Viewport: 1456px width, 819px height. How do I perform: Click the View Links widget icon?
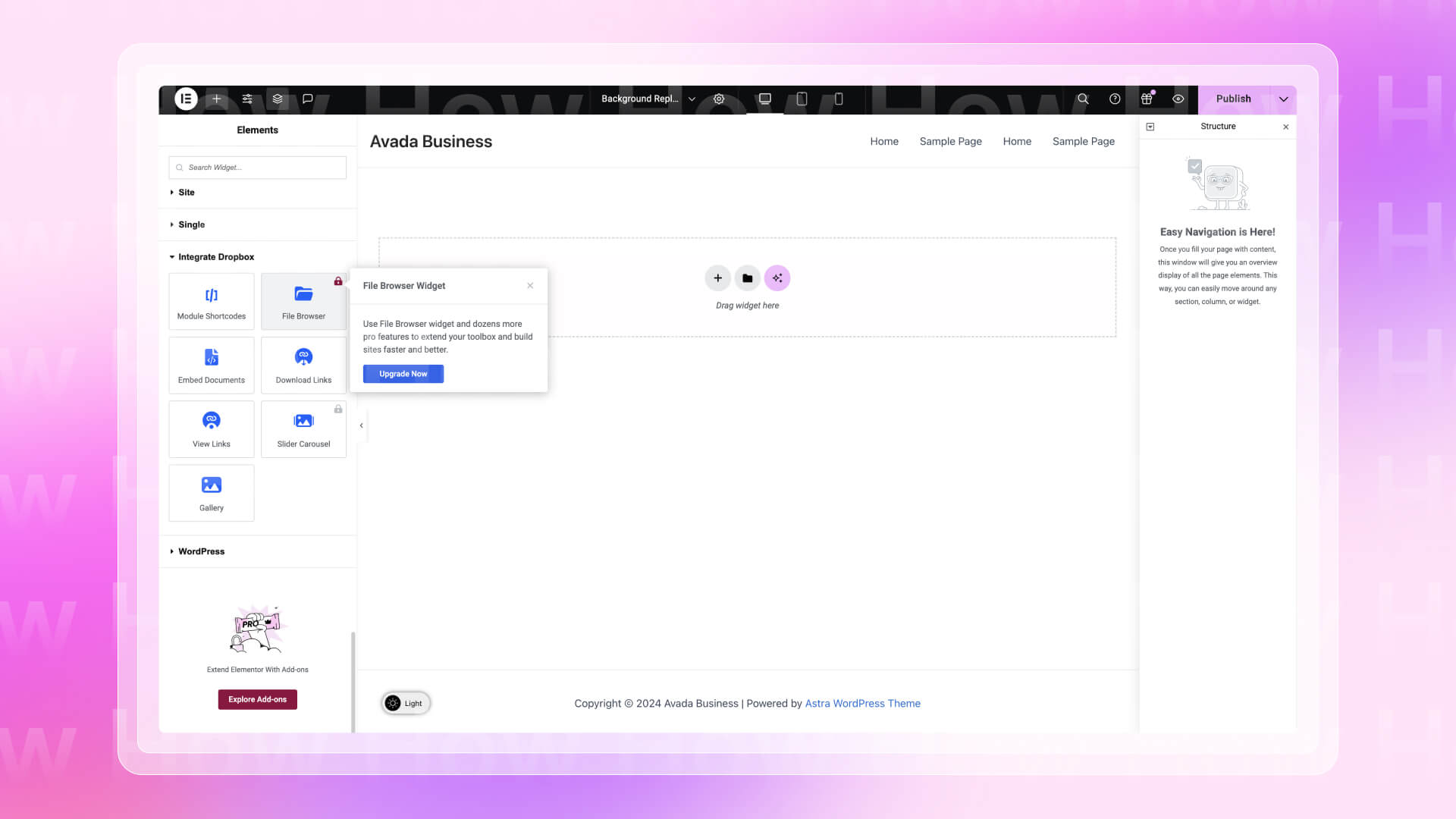[211, 420]
